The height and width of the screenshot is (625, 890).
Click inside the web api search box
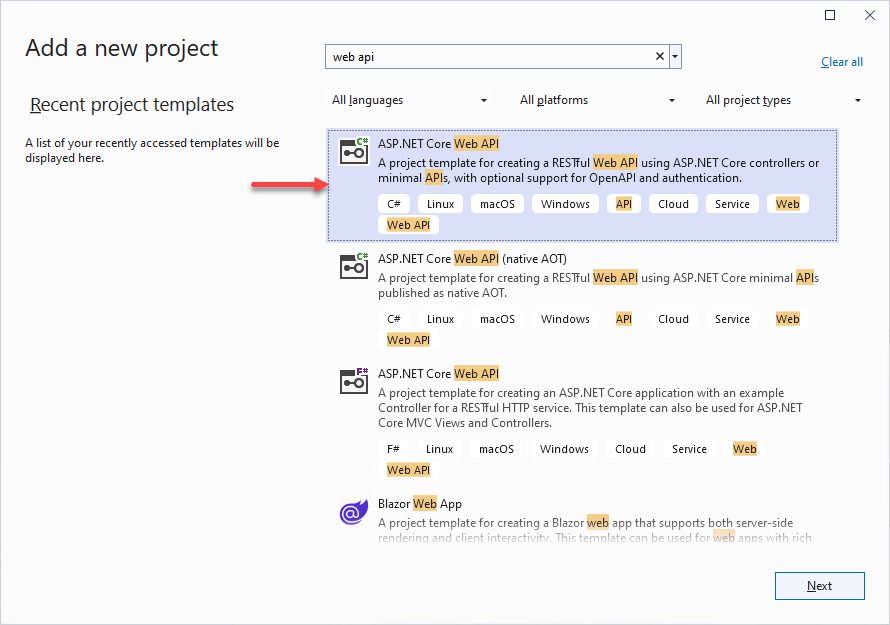(490, 57)
